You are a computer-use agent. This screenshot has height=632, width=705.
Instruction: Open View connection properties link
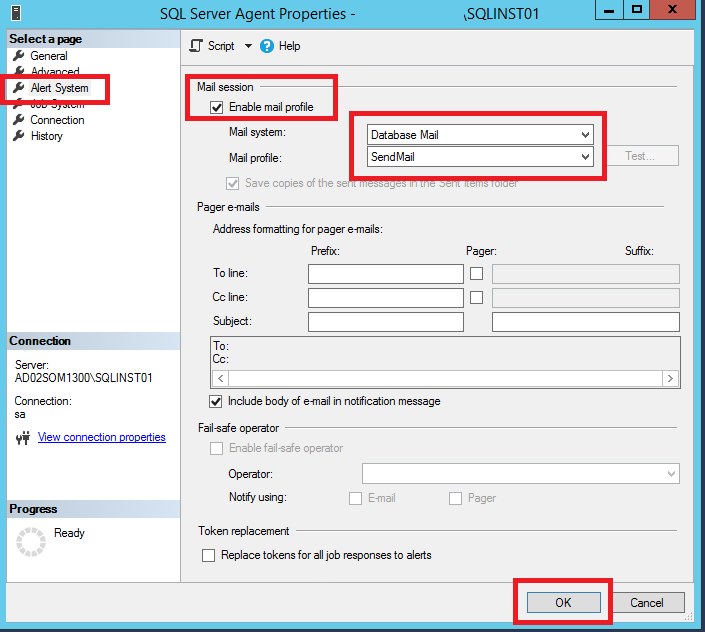(x=101, y=437)
